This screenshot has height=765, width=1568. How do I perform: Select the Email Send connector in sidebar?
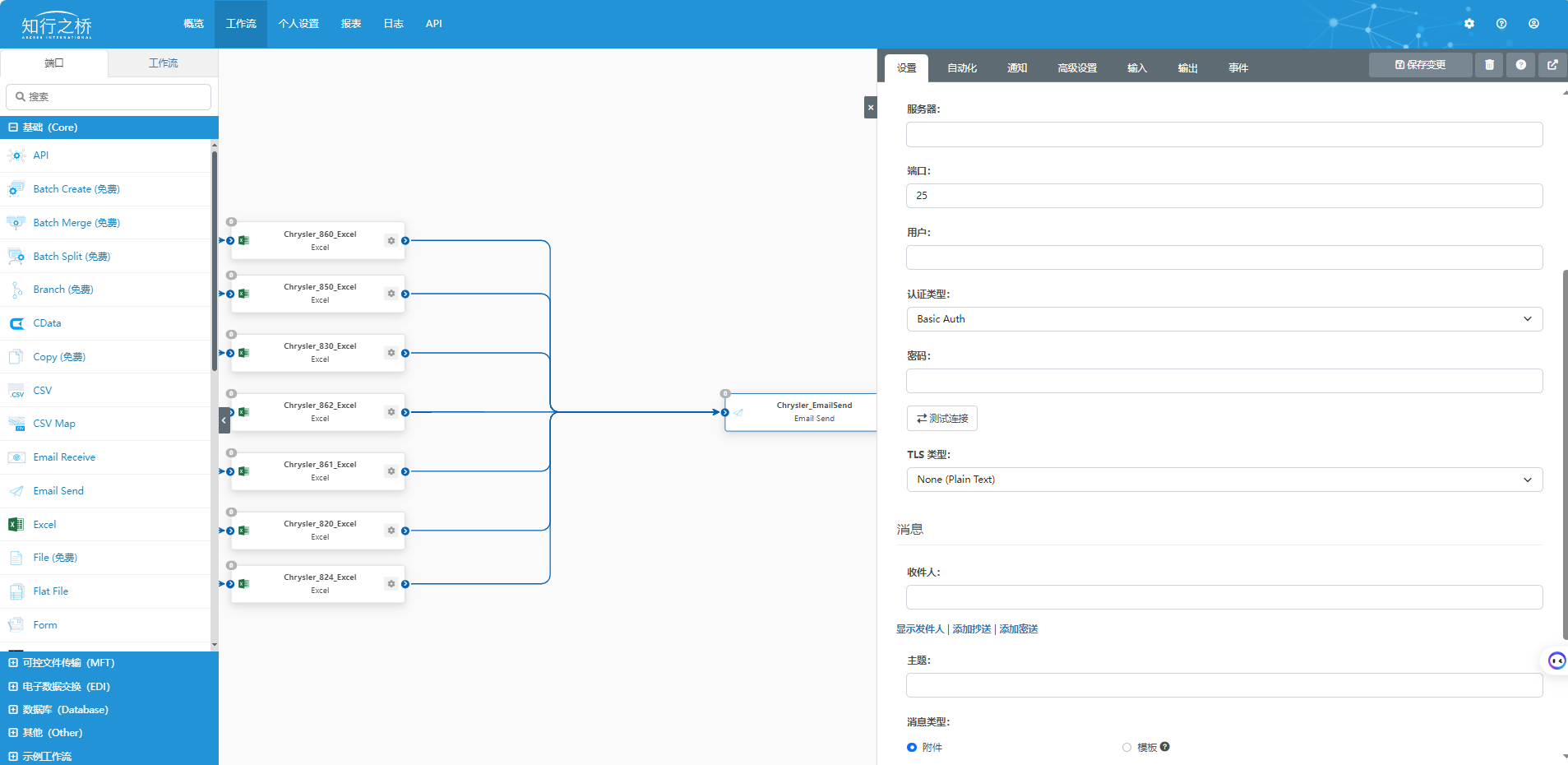tap(58, 491)
